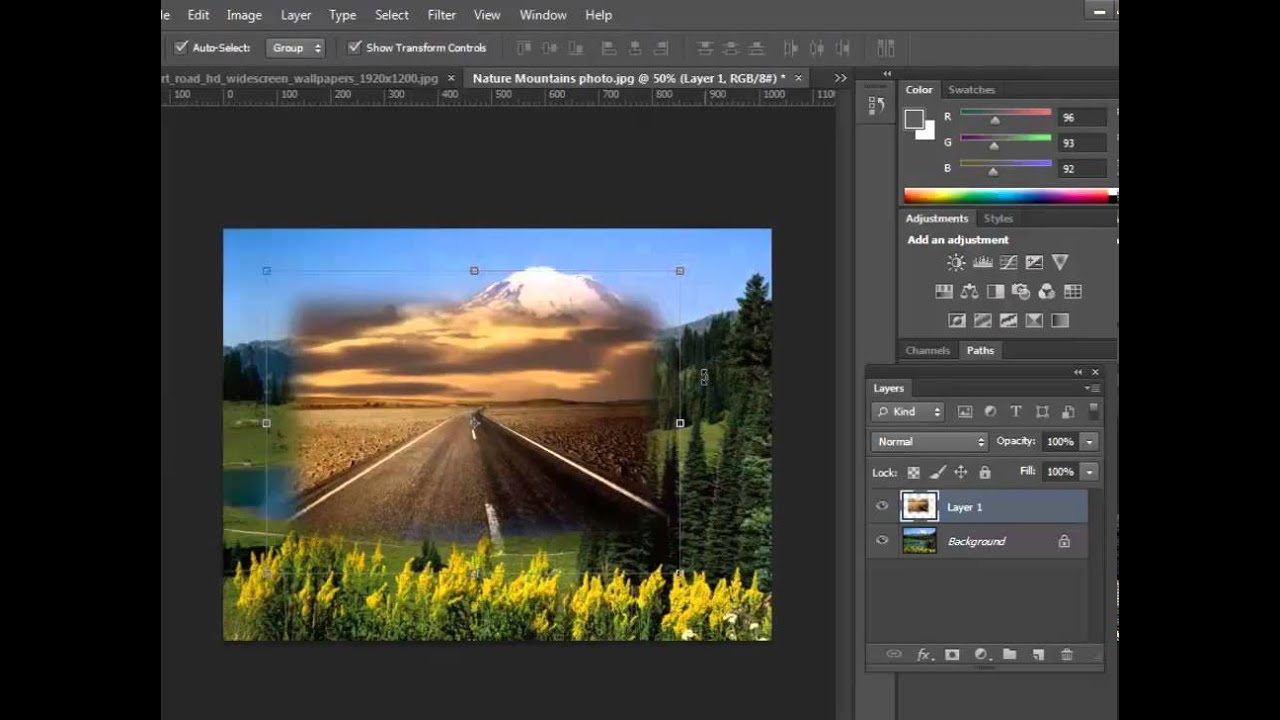Image resolution: width=1280 pixels, height=720 pixels.
Task: Add a Channel Mixer adjustment
Action: [x=1047, y=291]
